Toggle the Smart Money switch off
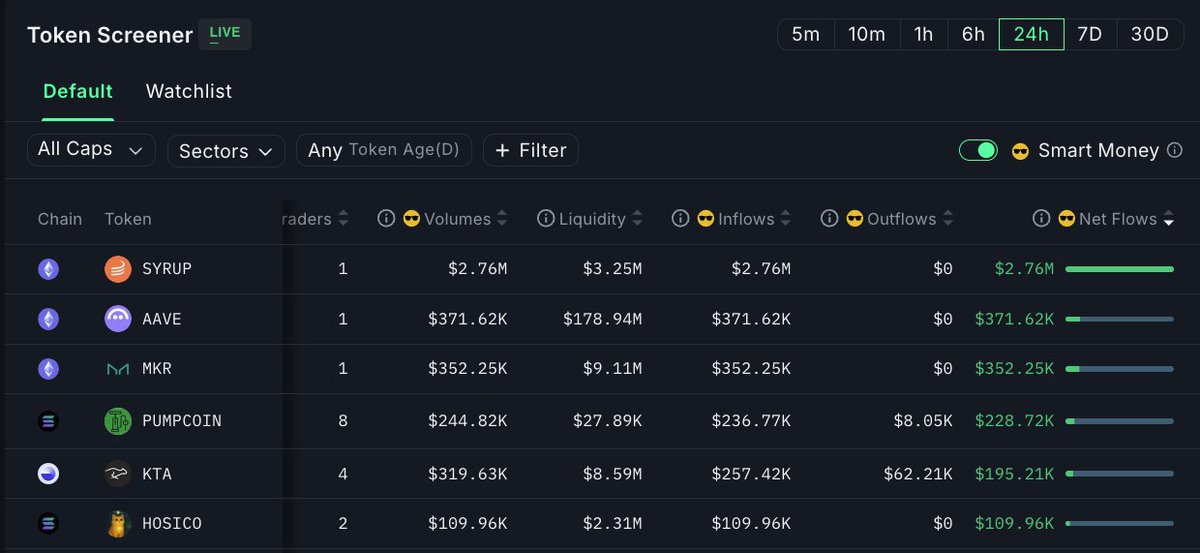 pos(978,150)
